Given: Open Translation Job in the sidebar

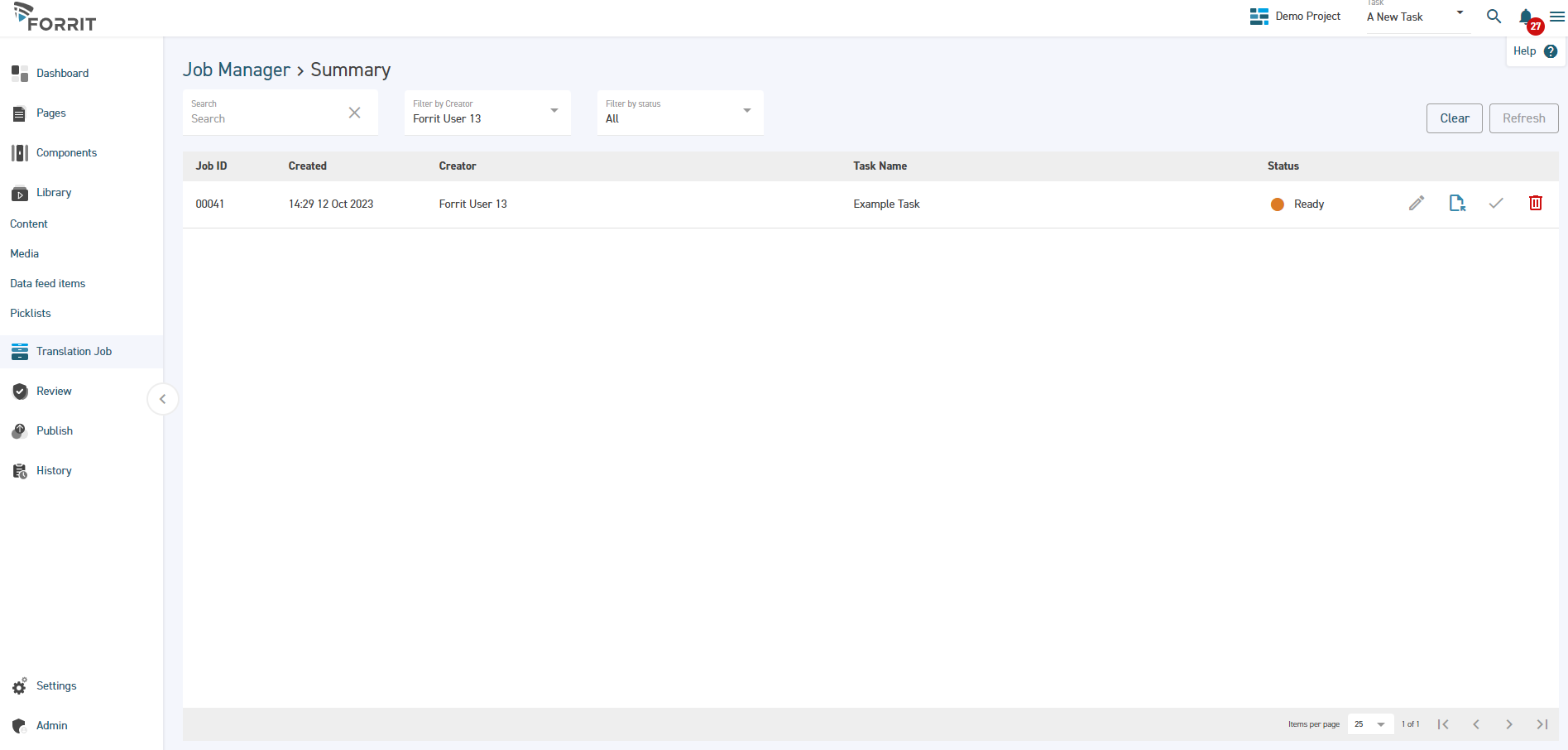Looking at the screenshot, I should pyautogui.click(x=74, y=352).
